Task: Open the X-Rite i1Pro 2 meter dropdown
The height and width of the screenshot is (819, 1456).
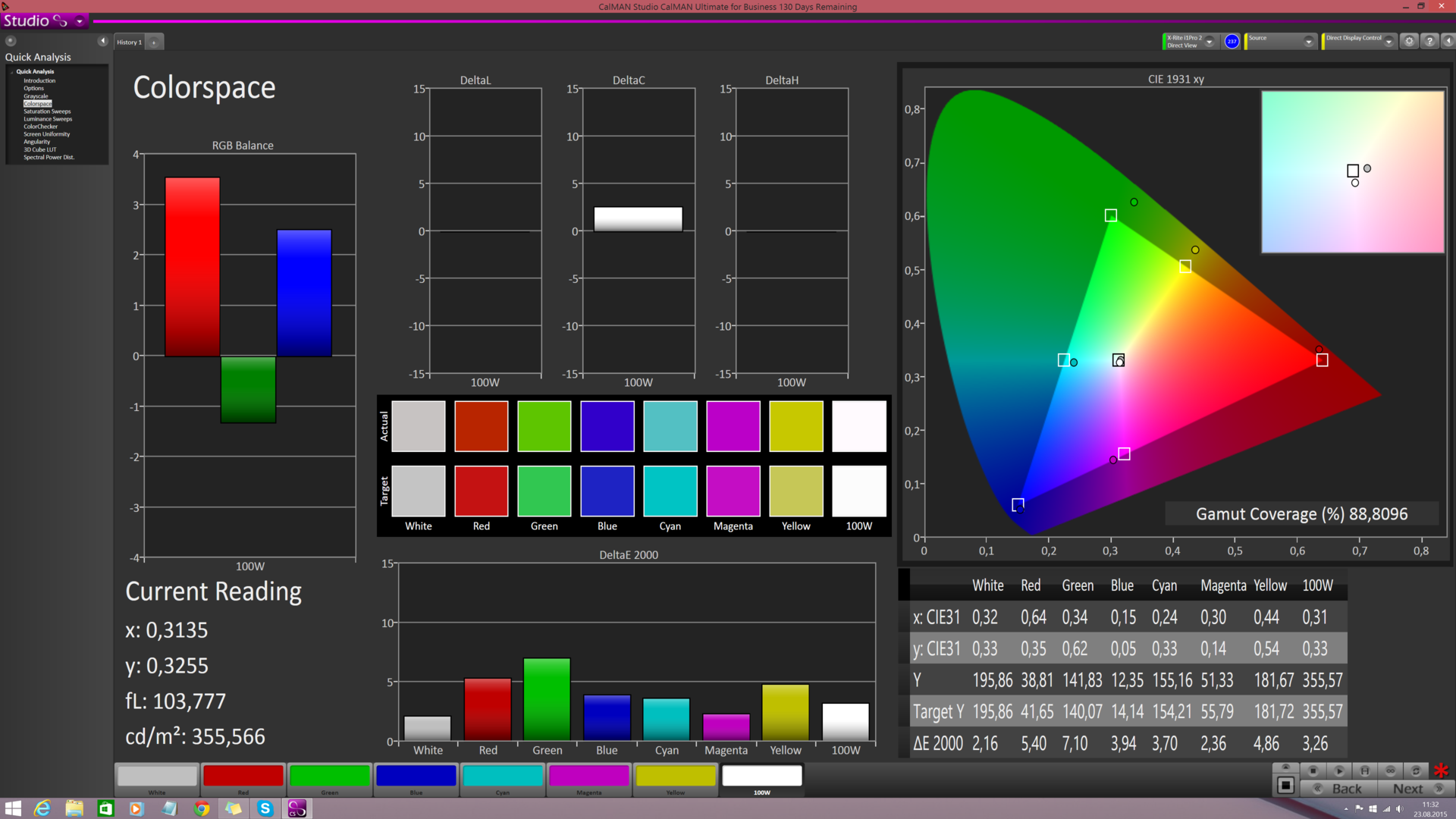Action: click(1210, 42)
